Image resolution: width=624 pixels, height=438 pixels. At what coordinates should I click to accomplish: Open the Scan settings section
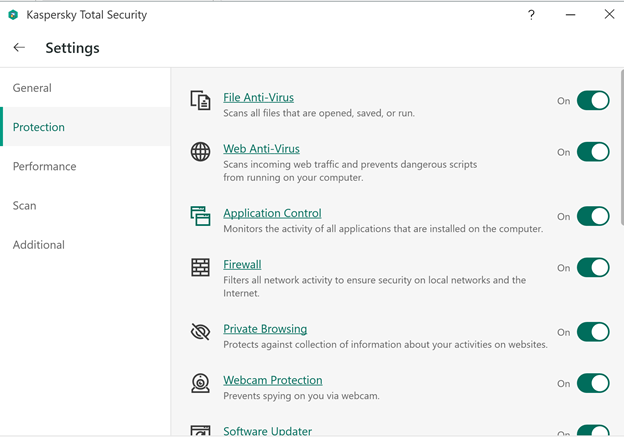[85, 205]
